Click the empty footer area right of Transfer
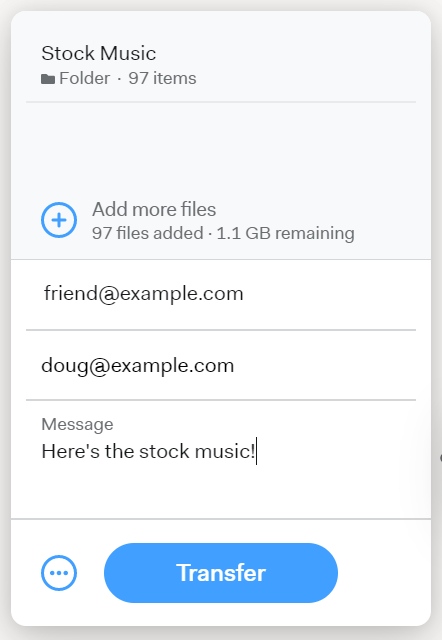 pos(384,573)
